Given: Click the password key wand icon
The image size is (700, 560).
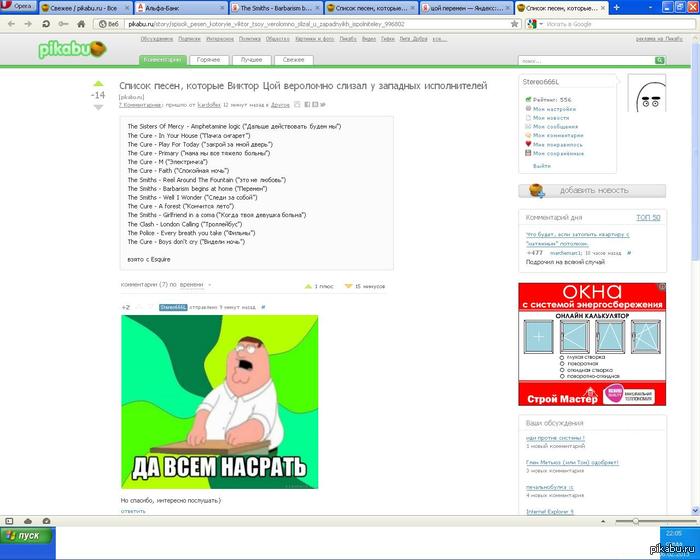Looking at the screenshot, I should pos(63,24).
